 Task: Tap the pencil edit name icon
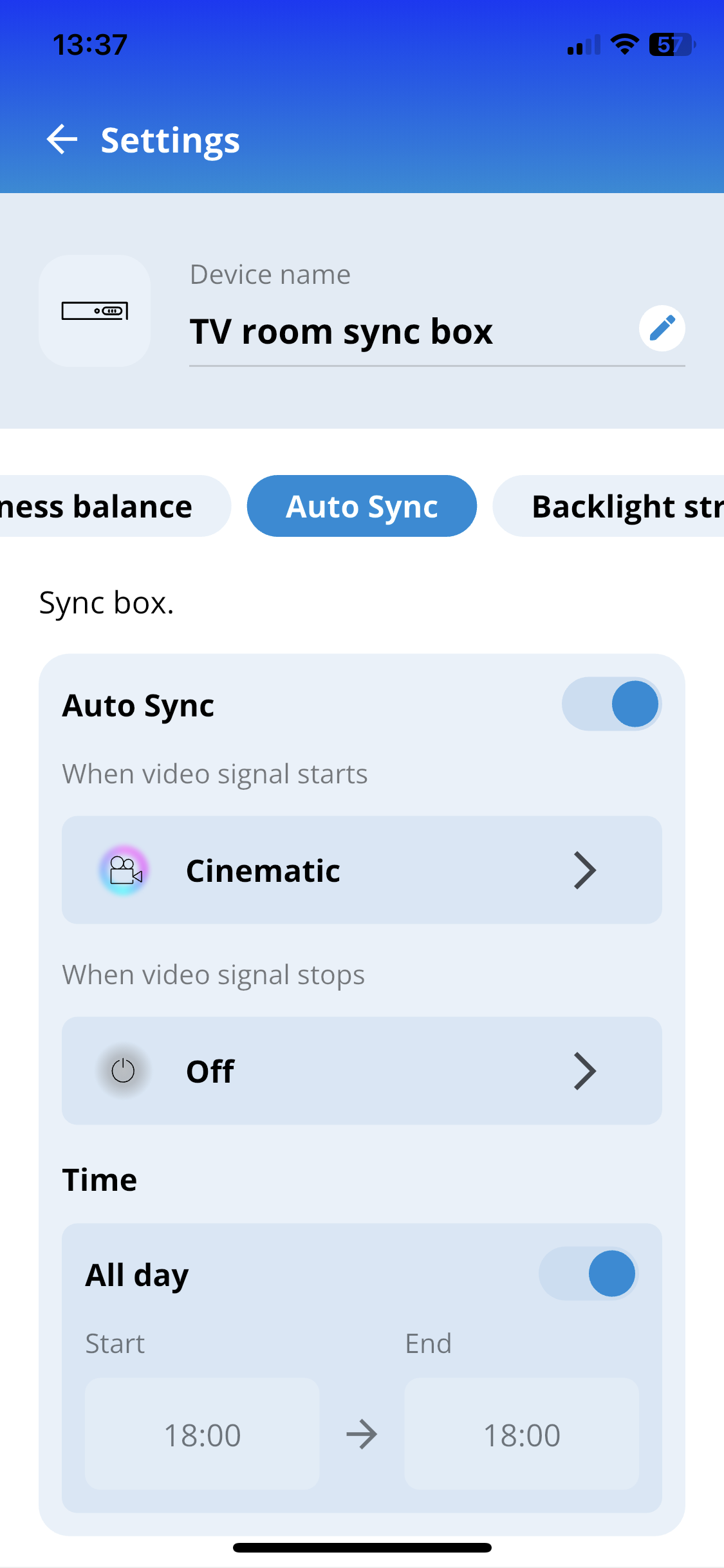pyautogui.click(x=662, y=328)
